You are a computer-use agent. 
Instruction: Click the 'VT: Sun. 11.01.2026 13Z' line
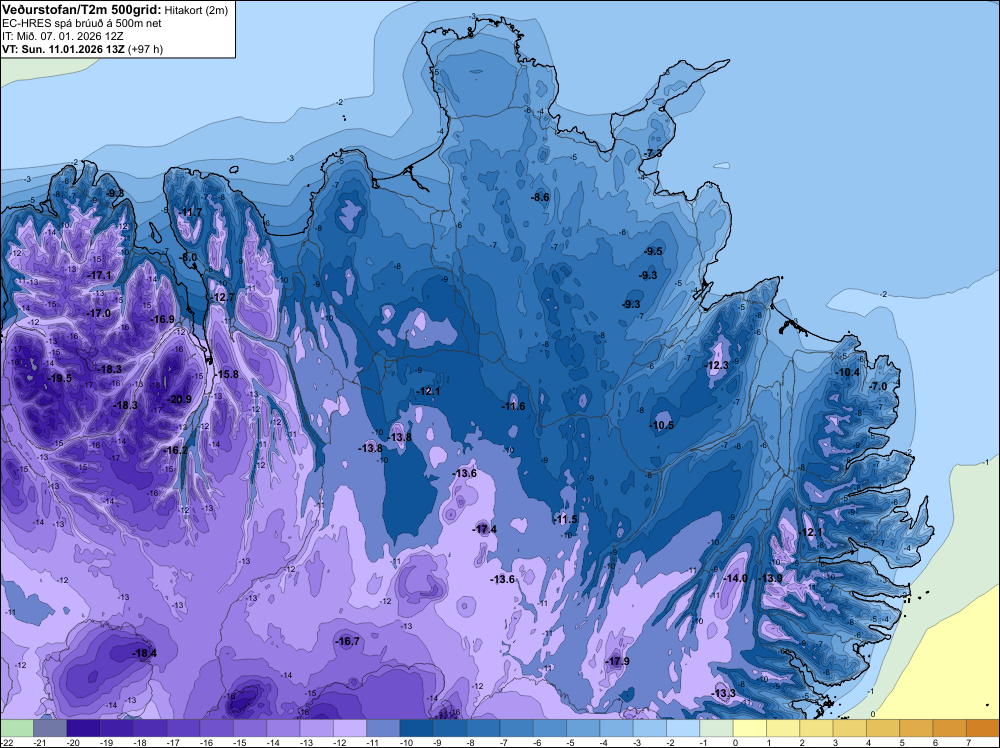(64, 49)
